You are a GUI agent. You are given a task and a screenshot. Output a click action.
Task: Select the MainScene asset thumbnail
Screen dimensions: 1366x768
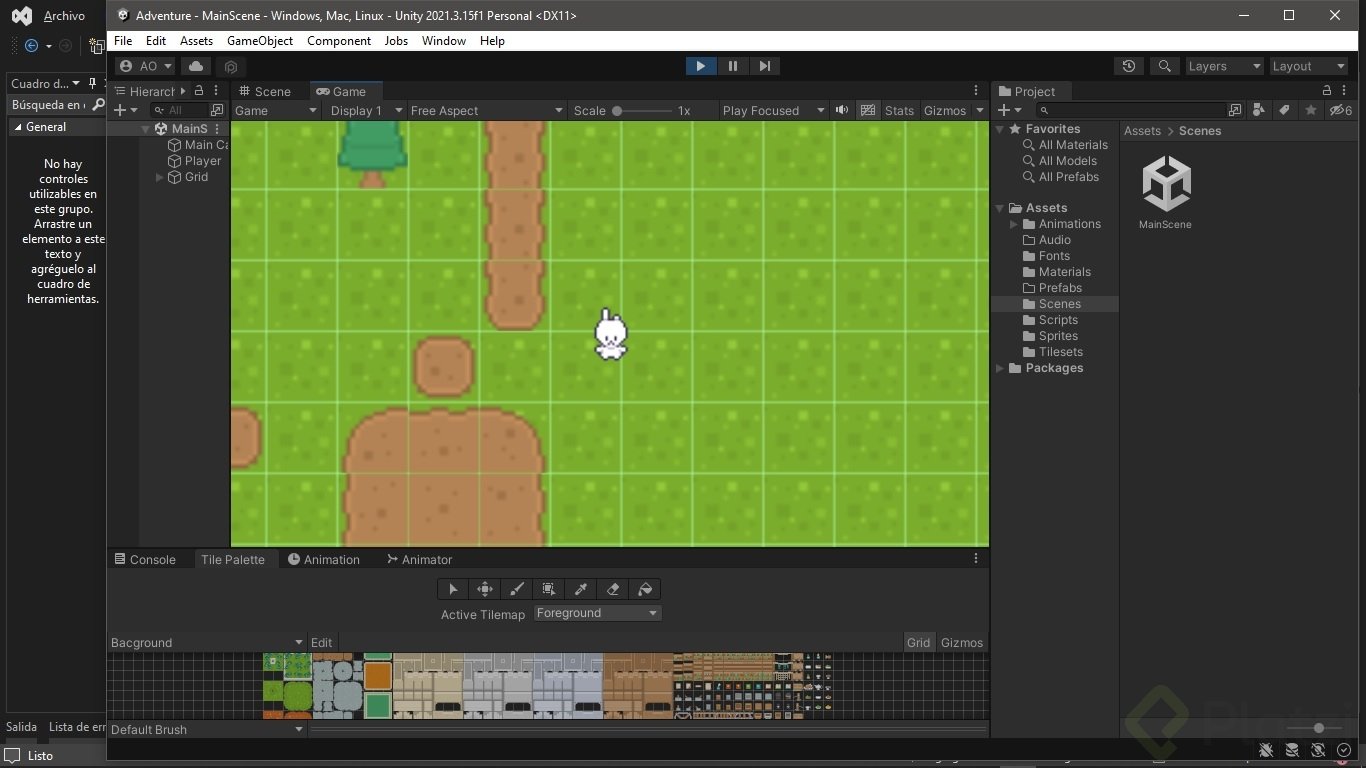click(1165, 185)
